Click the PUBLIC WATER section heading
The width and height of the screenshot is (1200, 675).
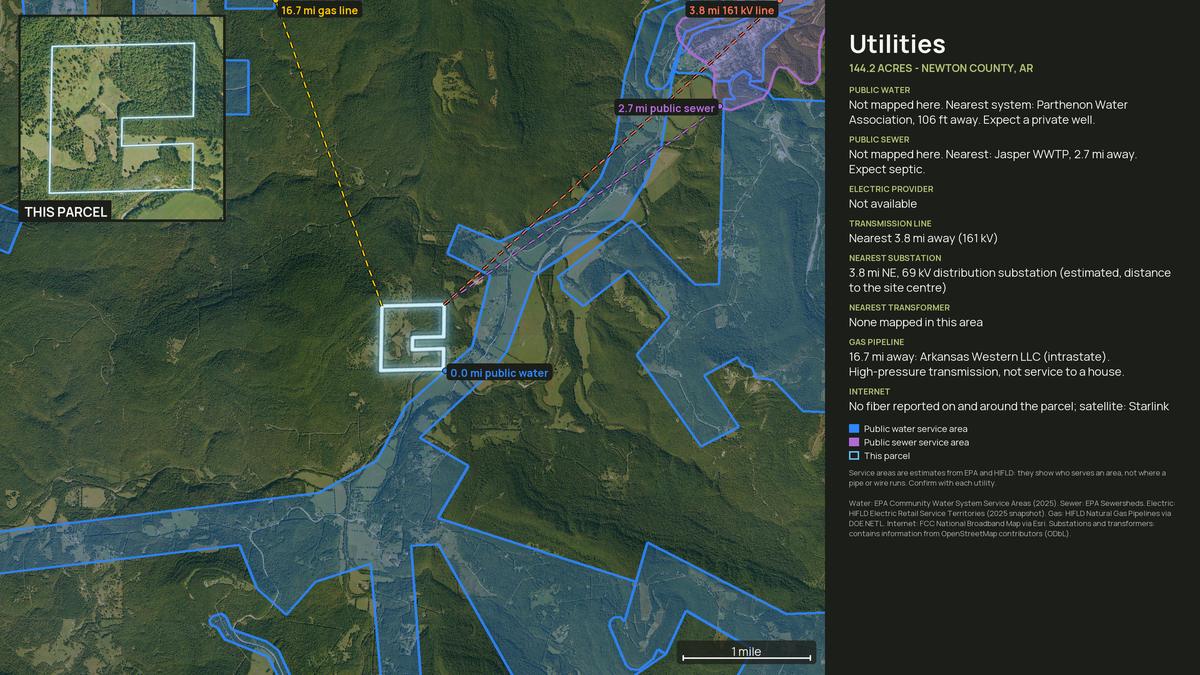[879, 90]
